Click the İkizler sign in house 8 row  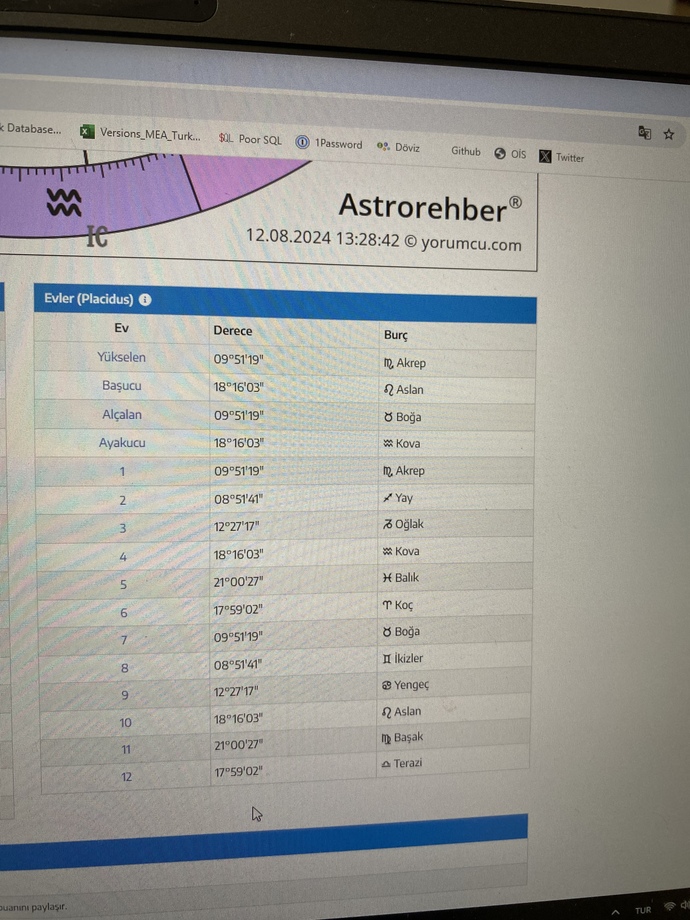402,659
